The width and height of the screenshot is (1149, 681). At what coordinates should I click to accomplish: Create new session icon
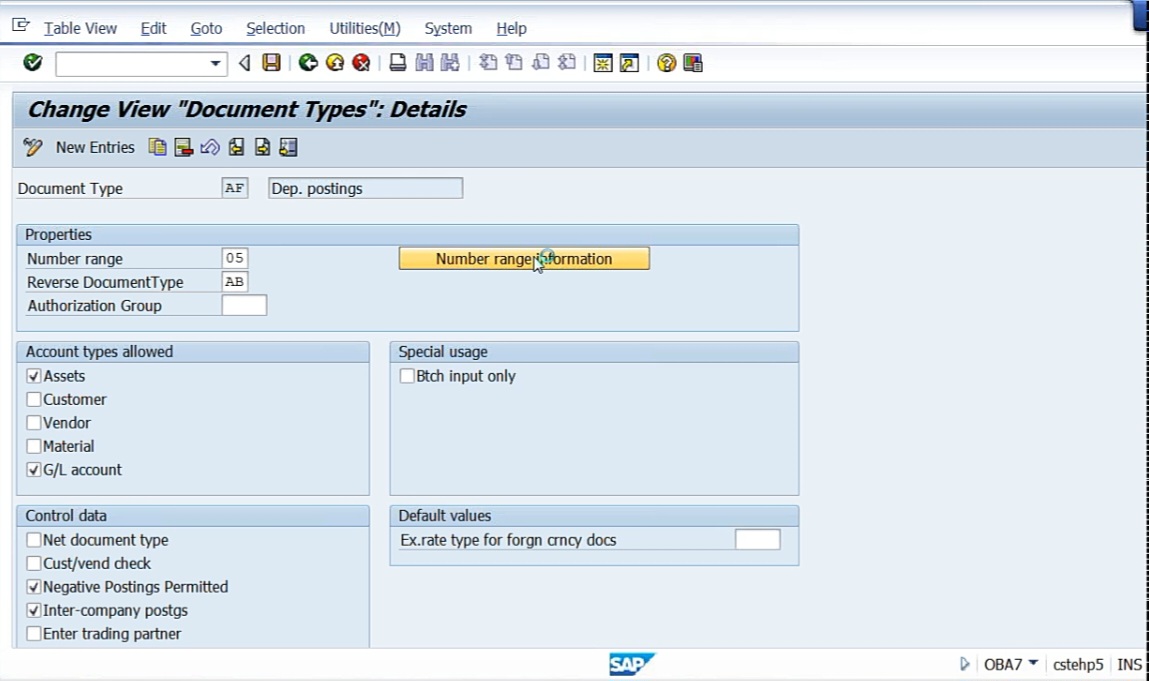pos(602,63)
